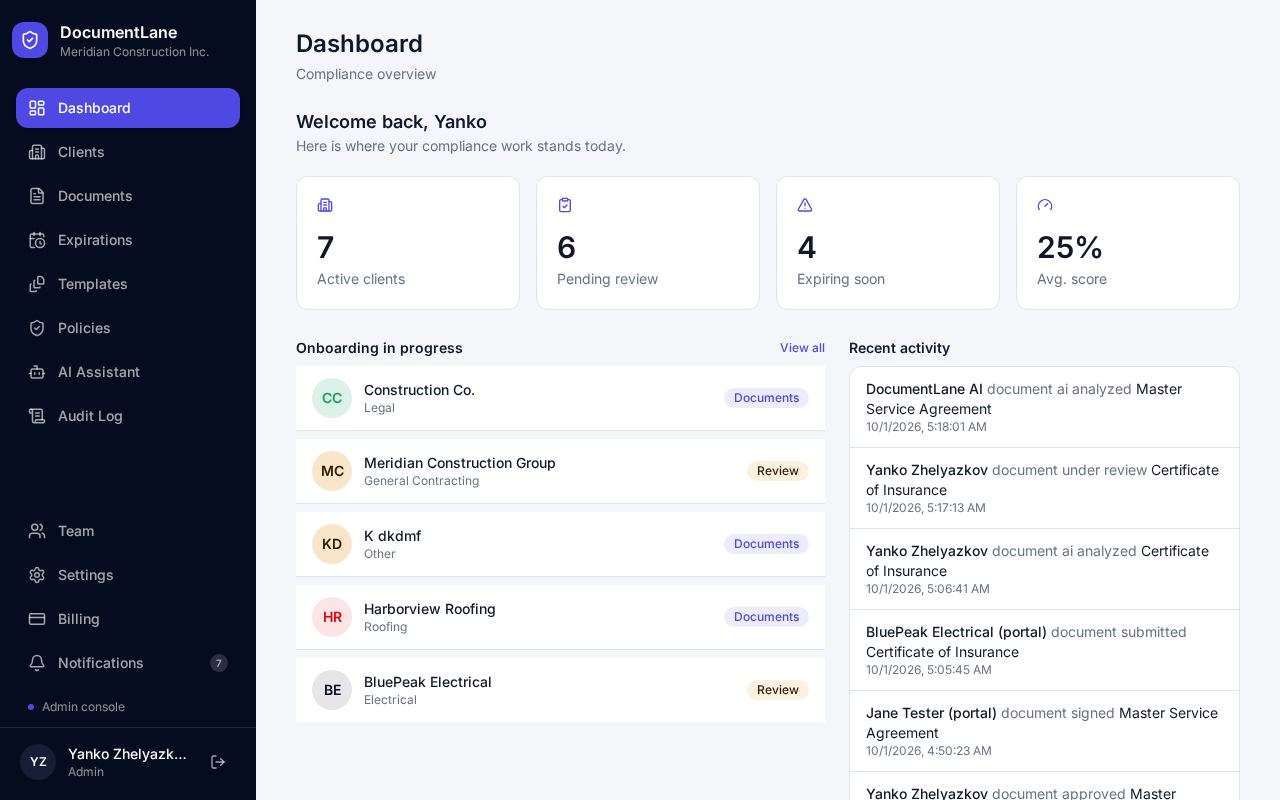Viewport: 1280px width, 800px height.
Task: Open the K dkdmf onboarding row
Action: tap(560, 544)
